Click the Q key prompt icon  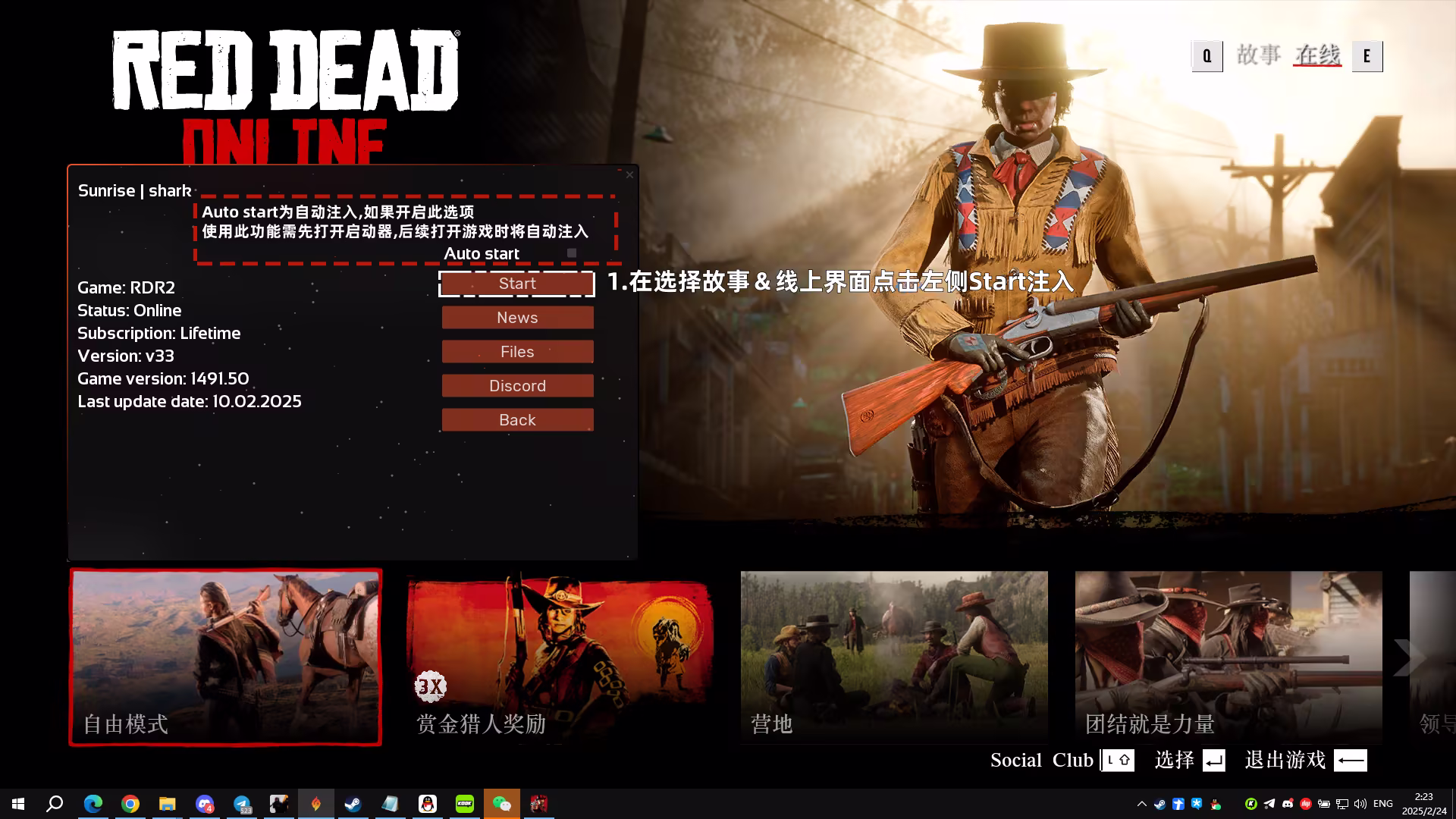point(1207,56)
